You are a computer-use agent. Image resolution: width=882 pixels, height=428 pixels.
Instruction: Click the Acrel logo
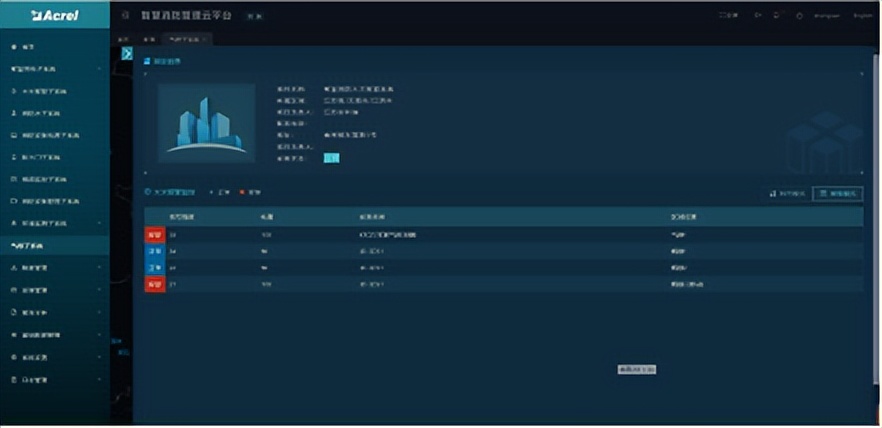click(x=55, y=15)
